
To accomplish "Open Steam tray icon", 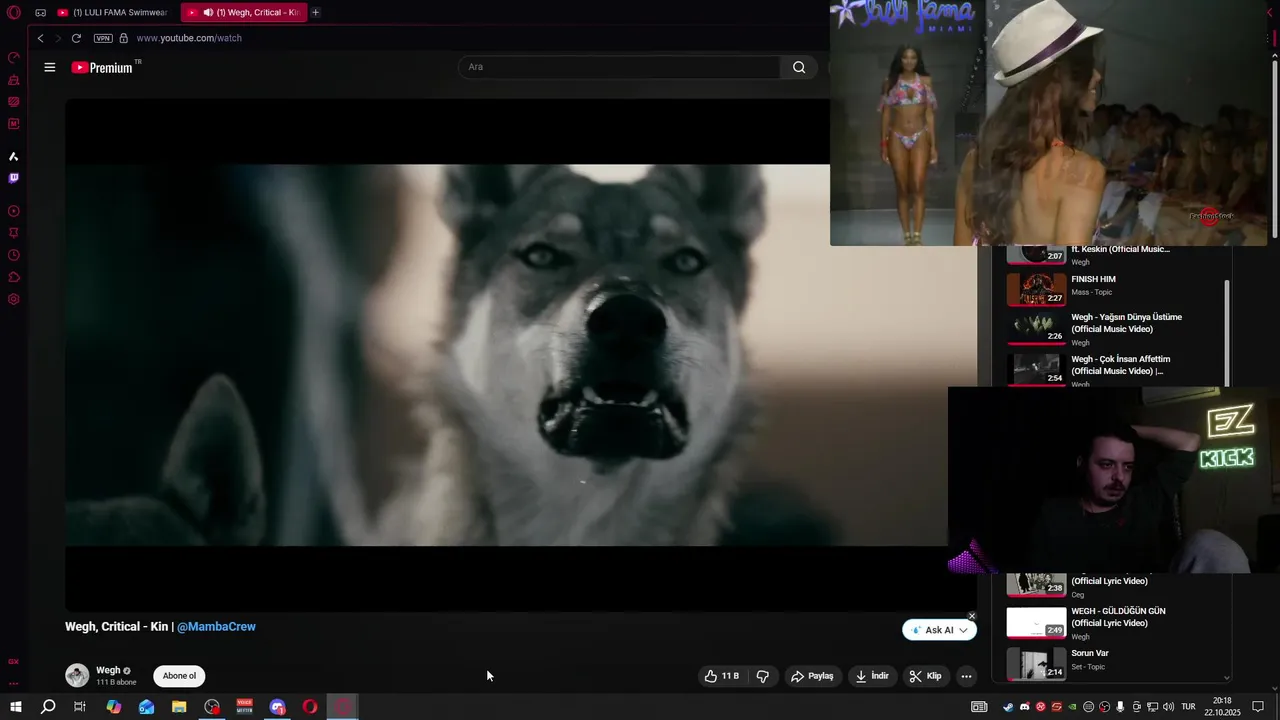I will (1008, 707).
